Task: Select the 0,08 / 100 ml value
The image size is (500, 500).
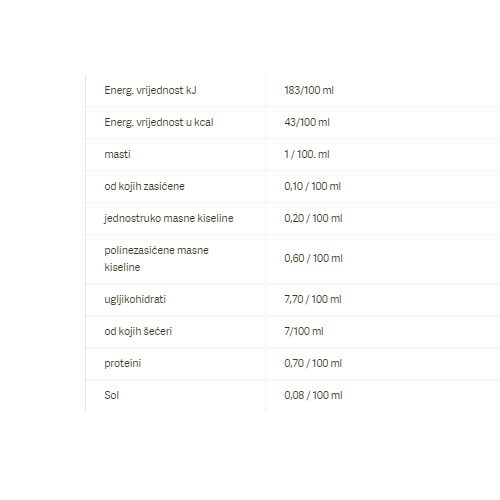Action: coord(313,395)
